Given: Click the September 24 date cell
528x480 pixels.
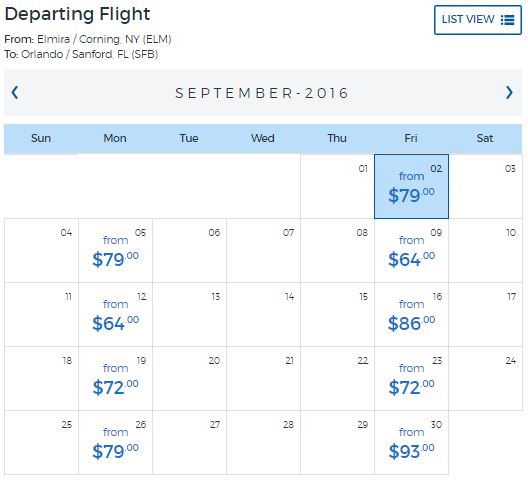Looking at the screenshot, I should 486,379.
